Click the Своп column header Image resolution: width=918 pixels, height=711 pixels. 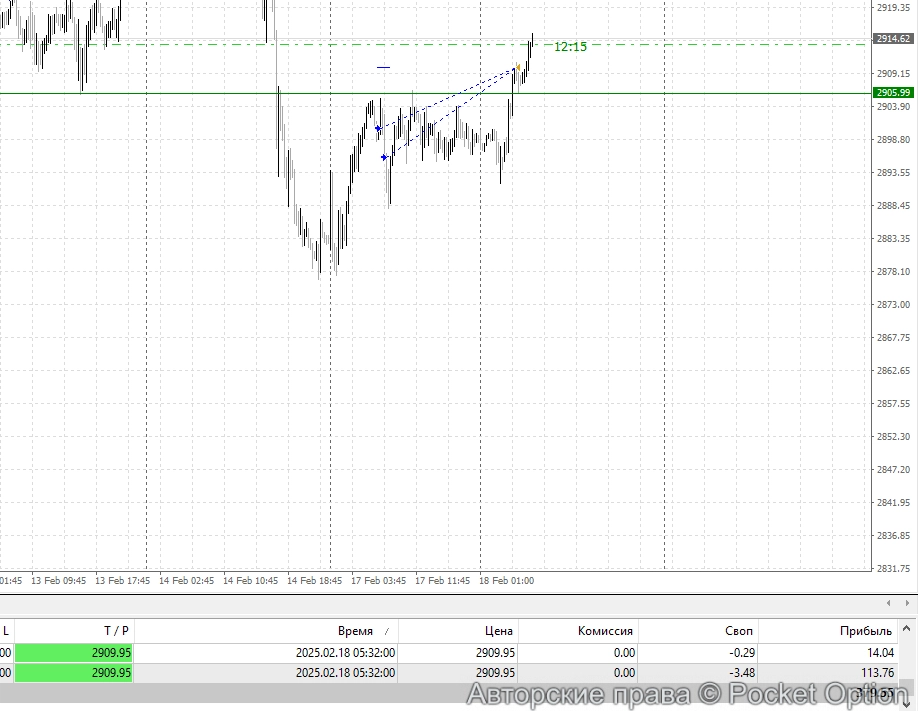pyautogui.click(x=737, y=631)
